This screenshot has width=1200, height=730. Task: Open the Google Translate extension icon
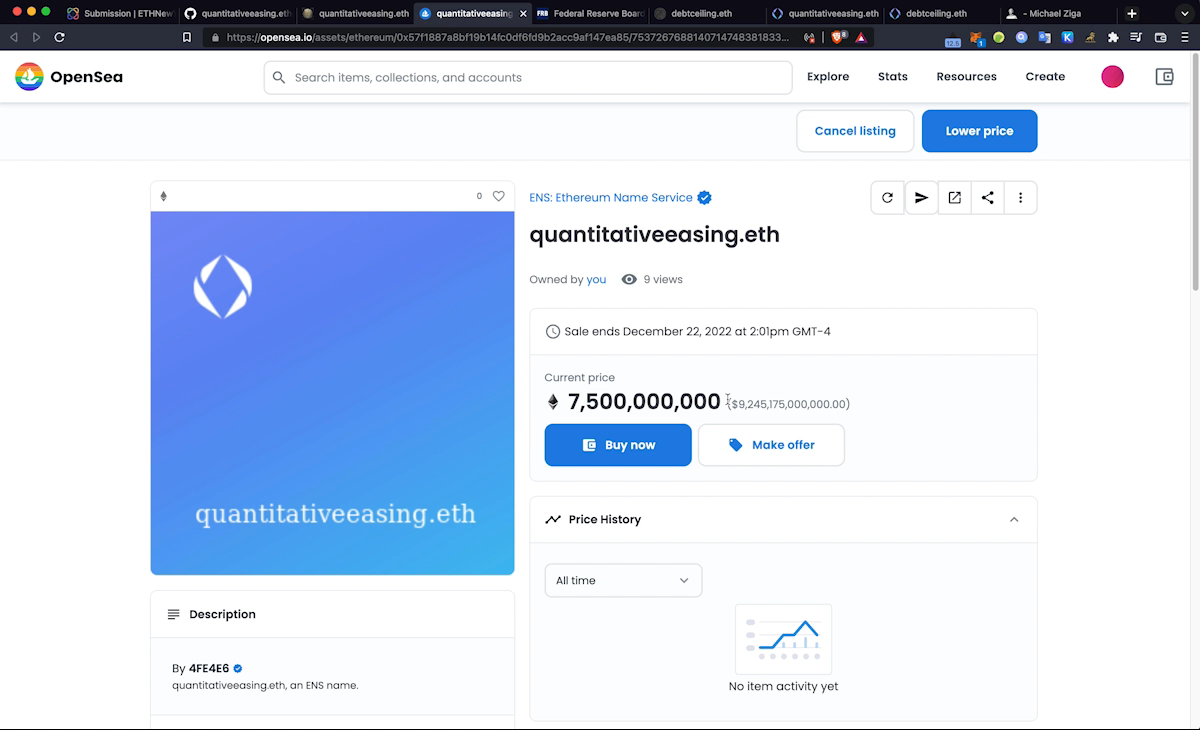1045,38
